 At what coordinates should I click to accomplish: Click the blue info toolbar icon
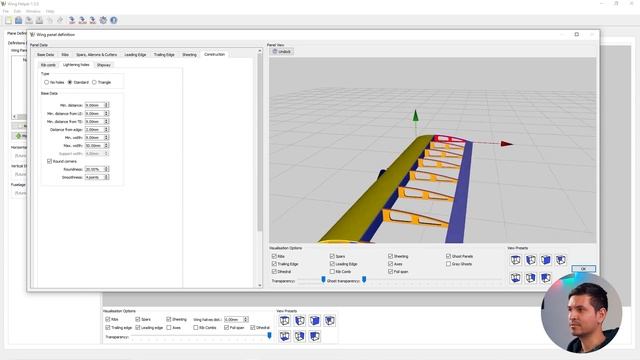point(113,20)
